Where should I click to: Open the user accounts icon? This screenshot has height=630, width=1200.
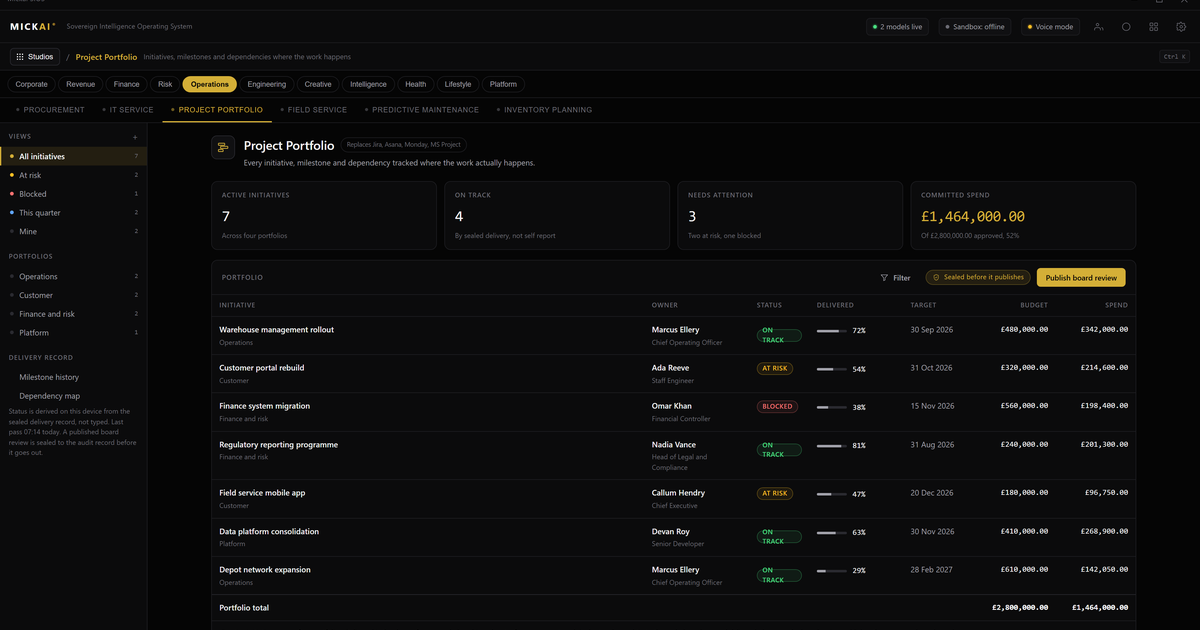(x=1098, y=27)
